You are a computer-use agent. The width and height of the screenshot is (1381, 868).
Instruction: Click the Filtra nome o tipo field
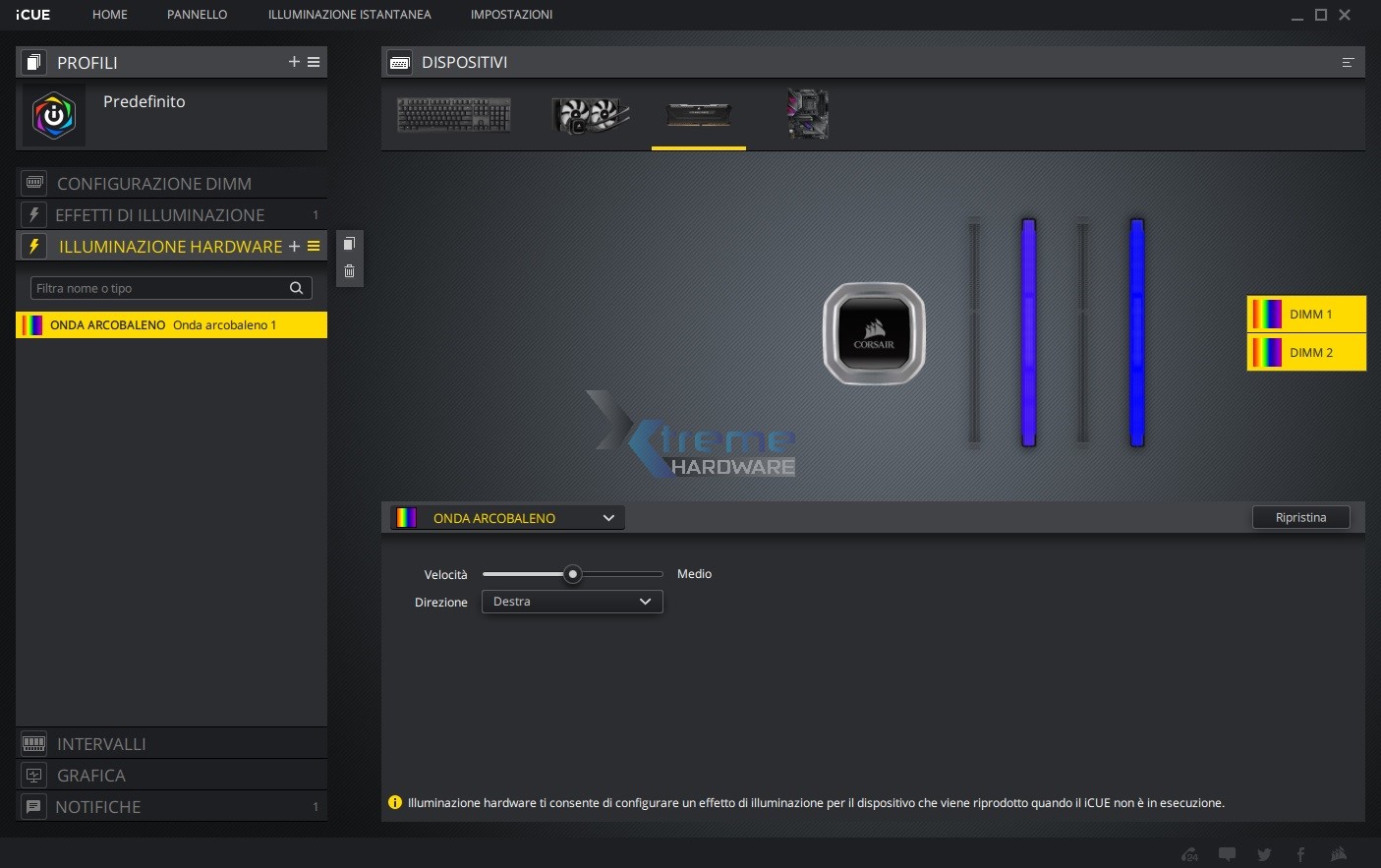159,288
